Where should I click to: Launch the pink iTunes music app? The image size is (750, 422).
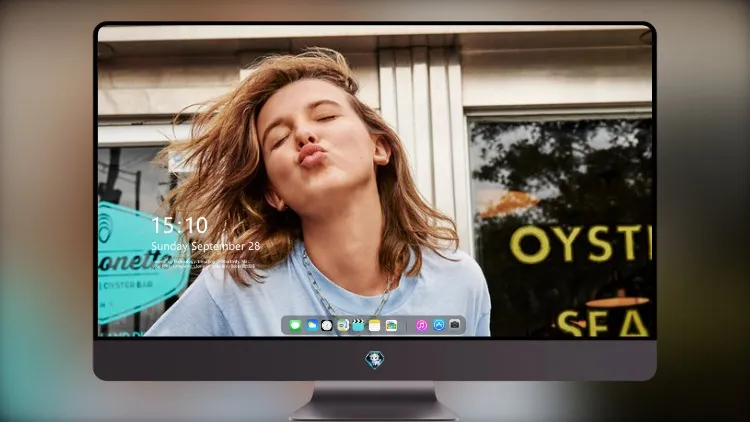tap(421, 325)
